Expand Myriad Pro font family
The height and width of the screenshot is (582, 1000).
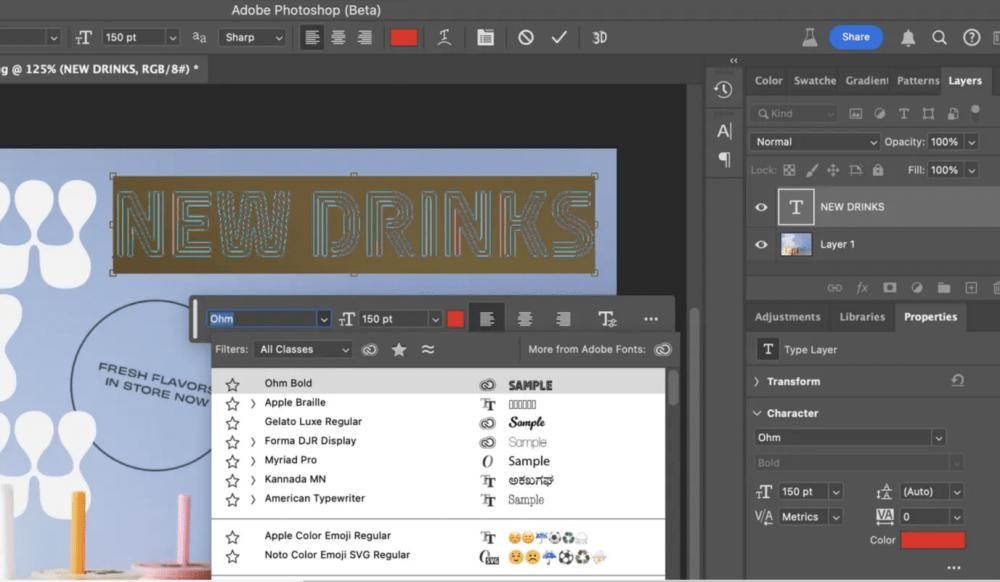pyautogui.click(x=253, y=461)
